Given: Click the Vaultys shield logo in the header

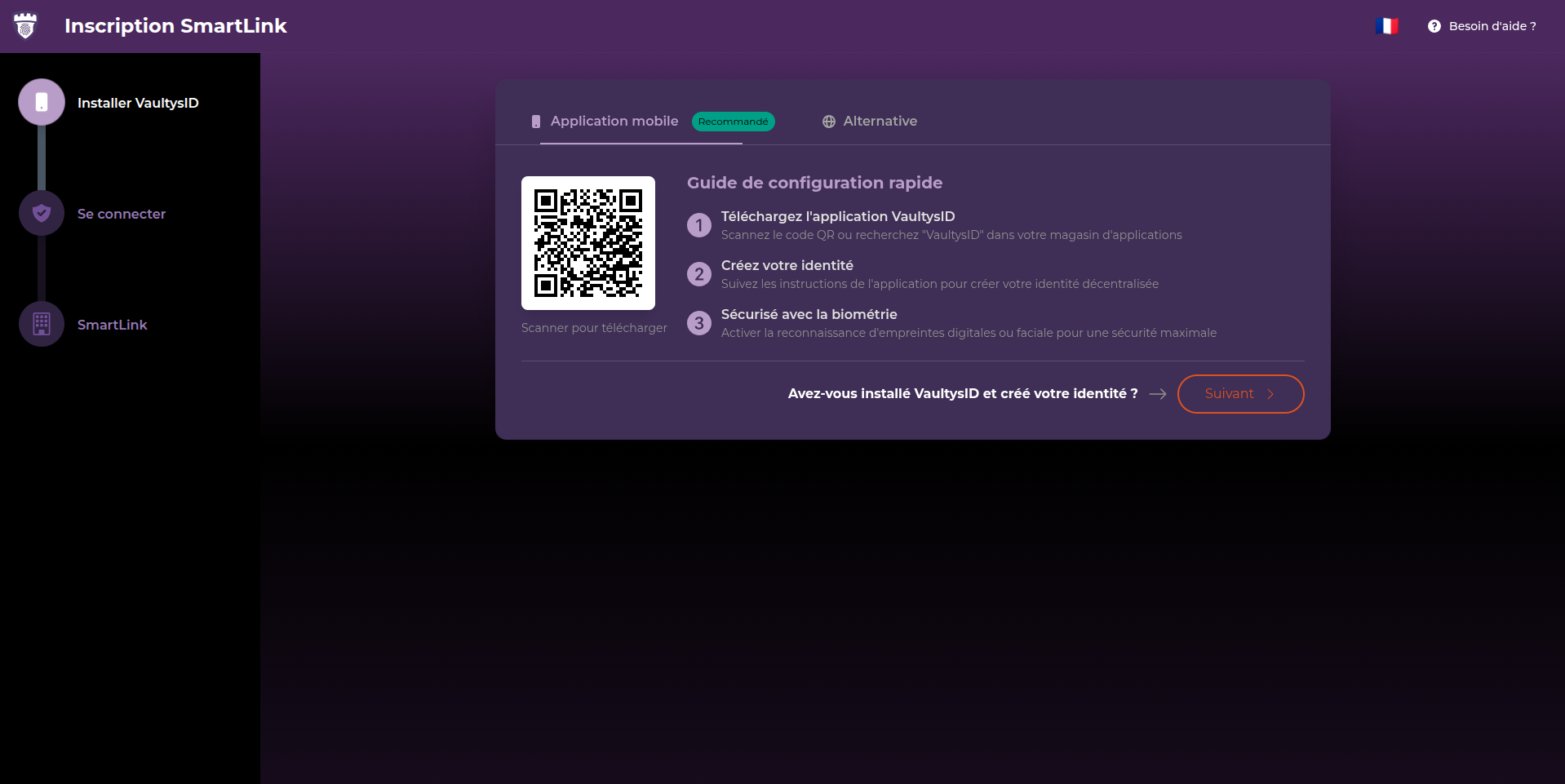Looking at the screenshot, I should 26,25.
